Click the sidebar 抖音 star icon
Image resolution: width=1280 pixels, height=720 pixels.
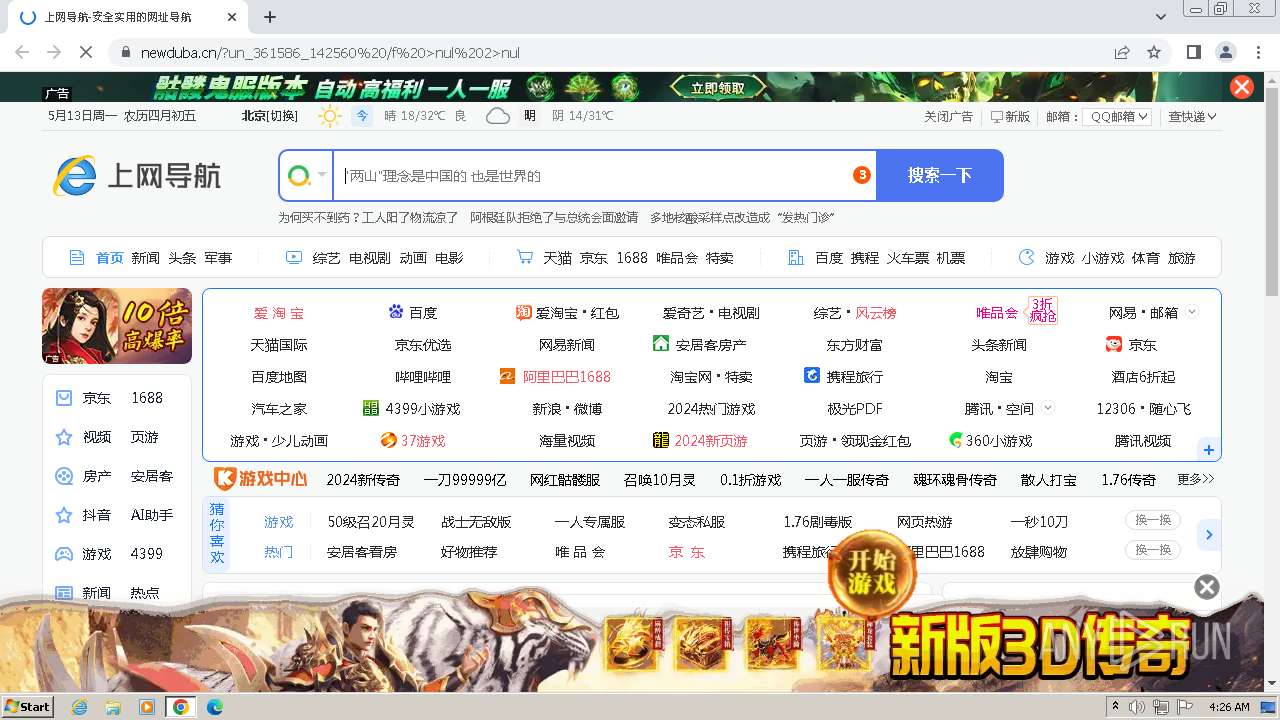coord(64,515)
